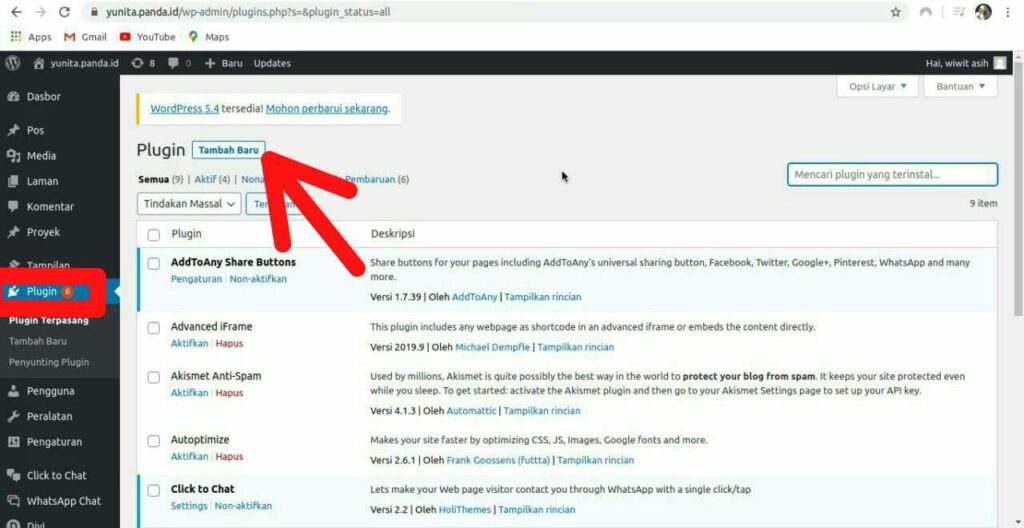
Task: Open Click to Chat in the sidebar
Action: [59, 475]
